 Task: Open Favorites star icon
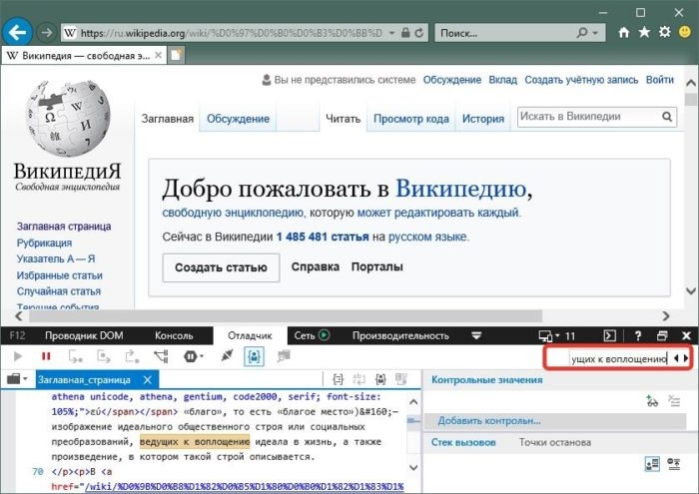[x=644, y=32]
